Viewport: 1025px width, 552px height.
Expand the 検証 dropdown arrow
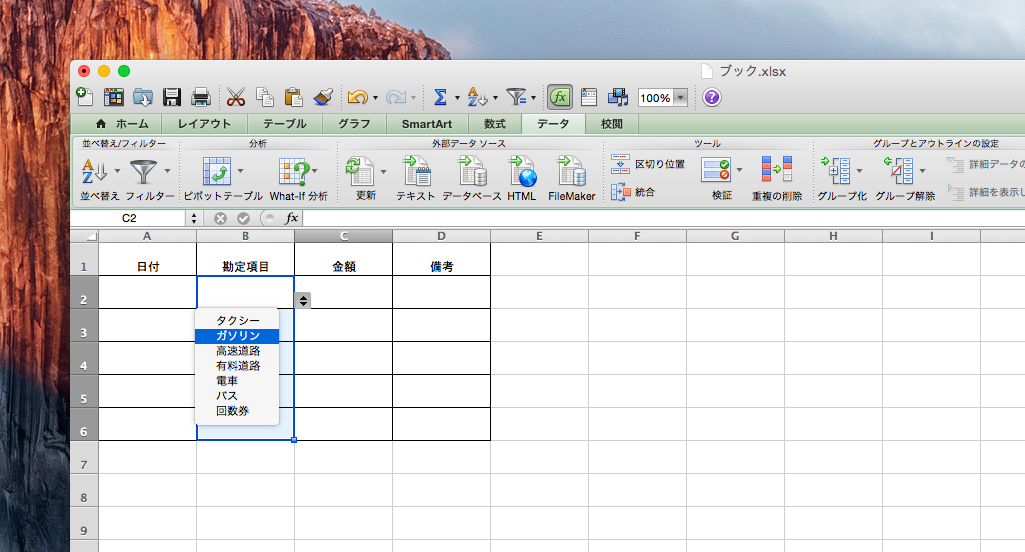point(739,171)
